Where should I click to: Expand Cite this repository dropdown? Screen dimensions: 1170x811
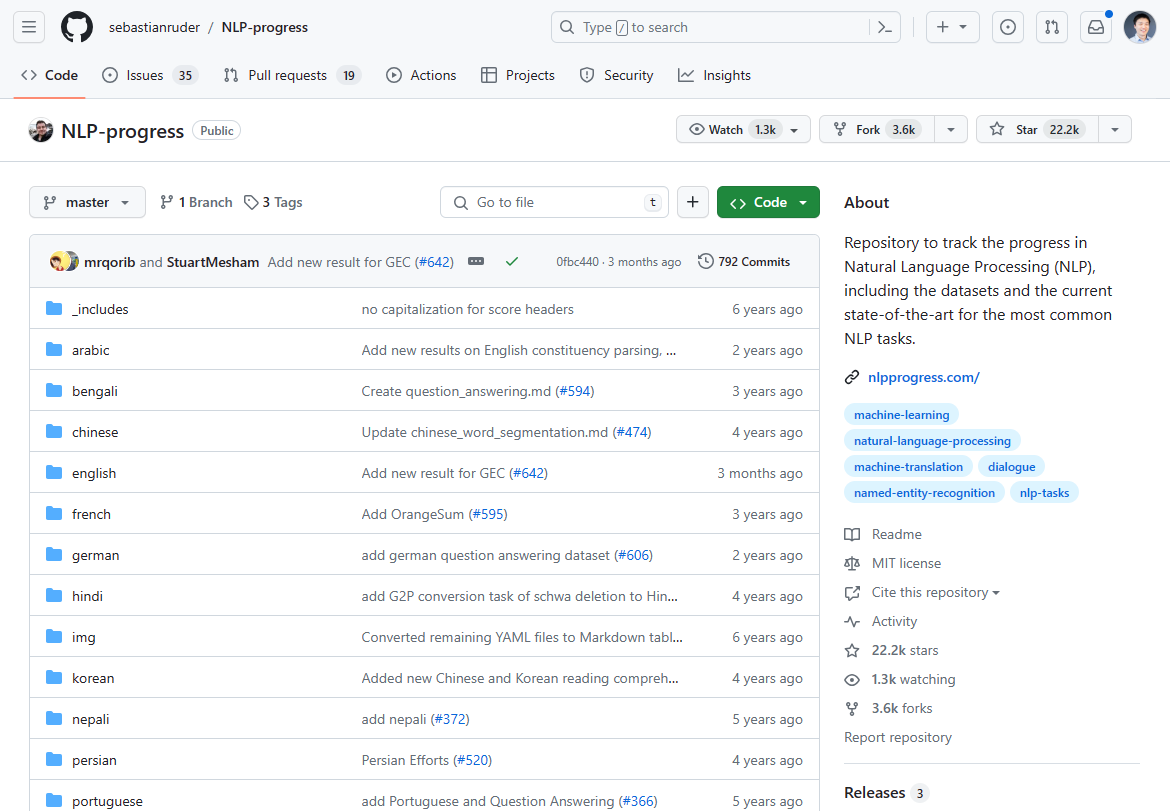(x=936, y=592)
